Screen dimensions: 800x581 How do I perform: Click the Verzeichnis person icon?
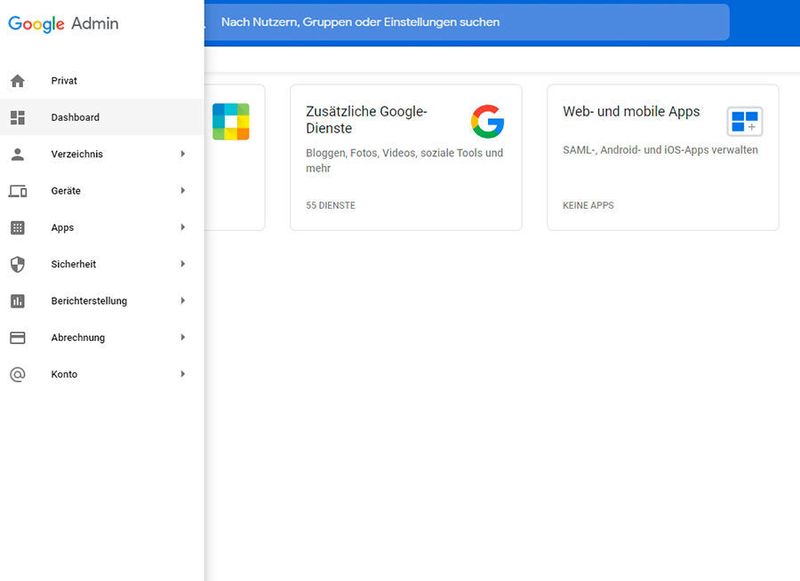(x=17, y=154)
